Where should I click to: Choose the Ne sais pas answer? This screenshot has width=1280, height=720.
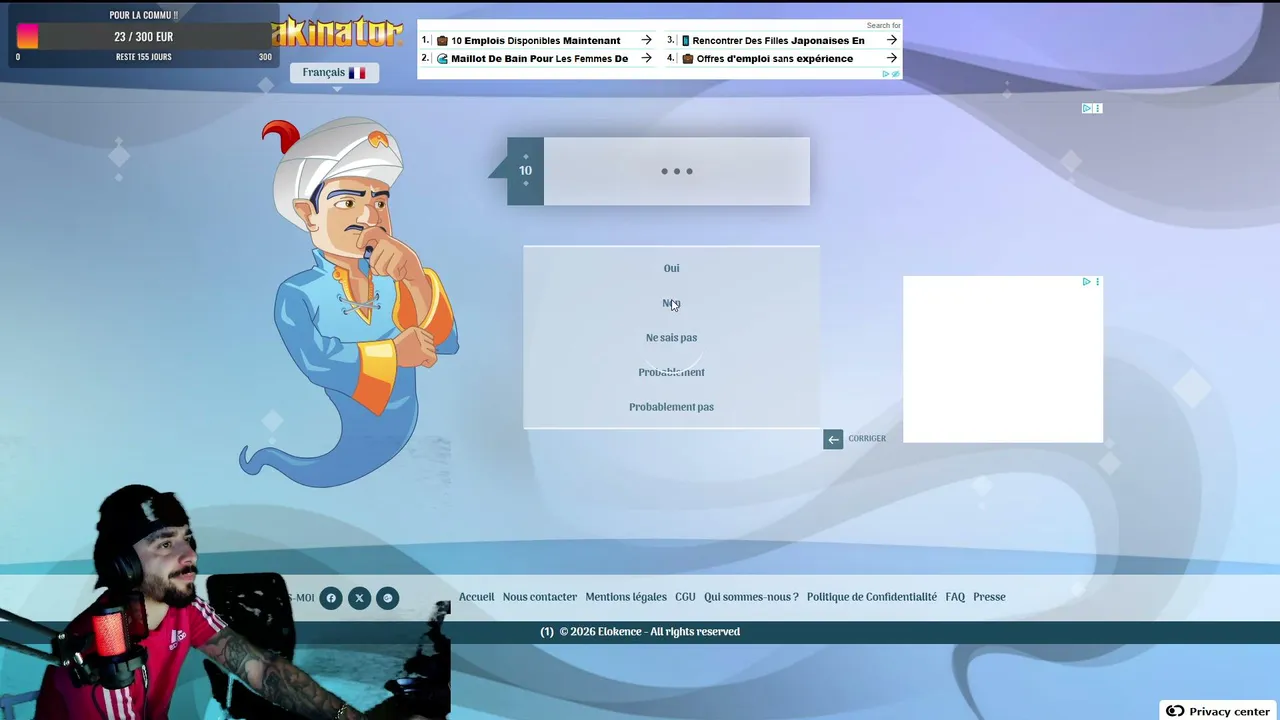[x=671, y=338]
